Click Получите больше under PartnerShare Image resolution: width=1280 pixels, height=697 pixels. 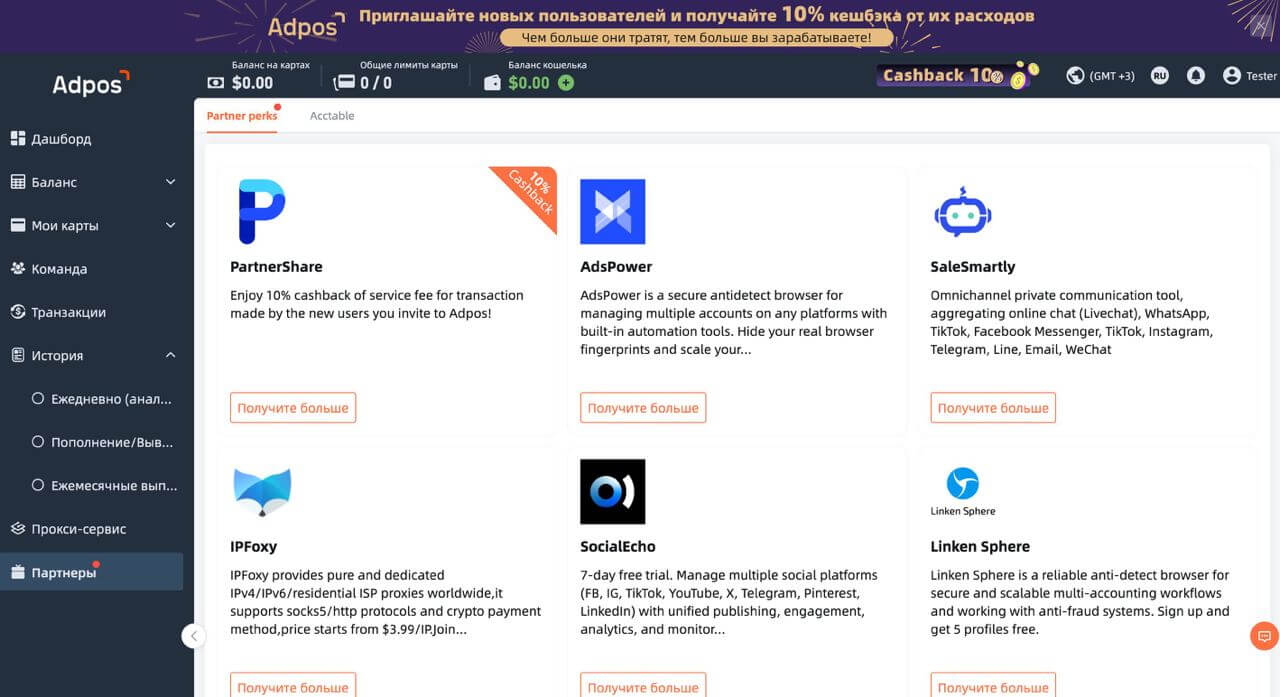click(293, 408)
